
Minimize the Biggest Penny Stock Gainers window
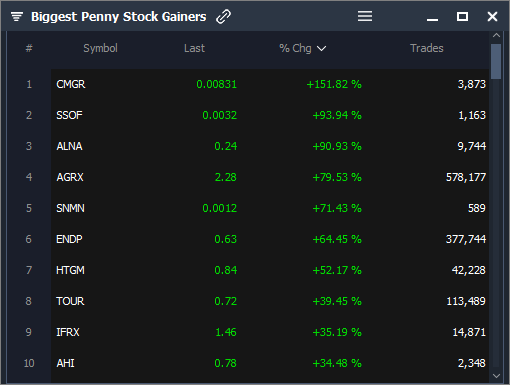pyautogui.click(x=432, y=20)
